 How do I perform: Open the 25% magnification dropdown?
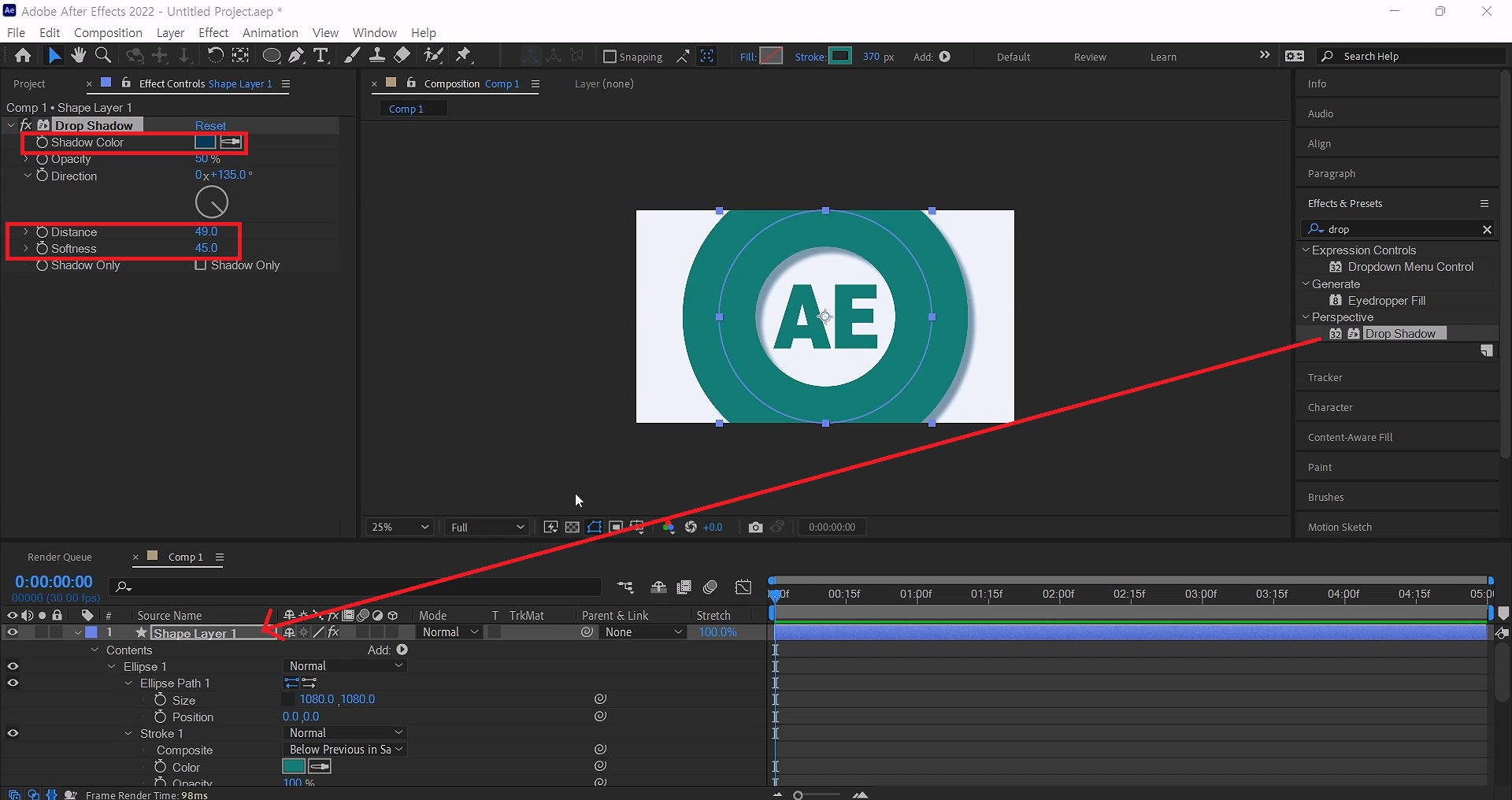(400, 527)
